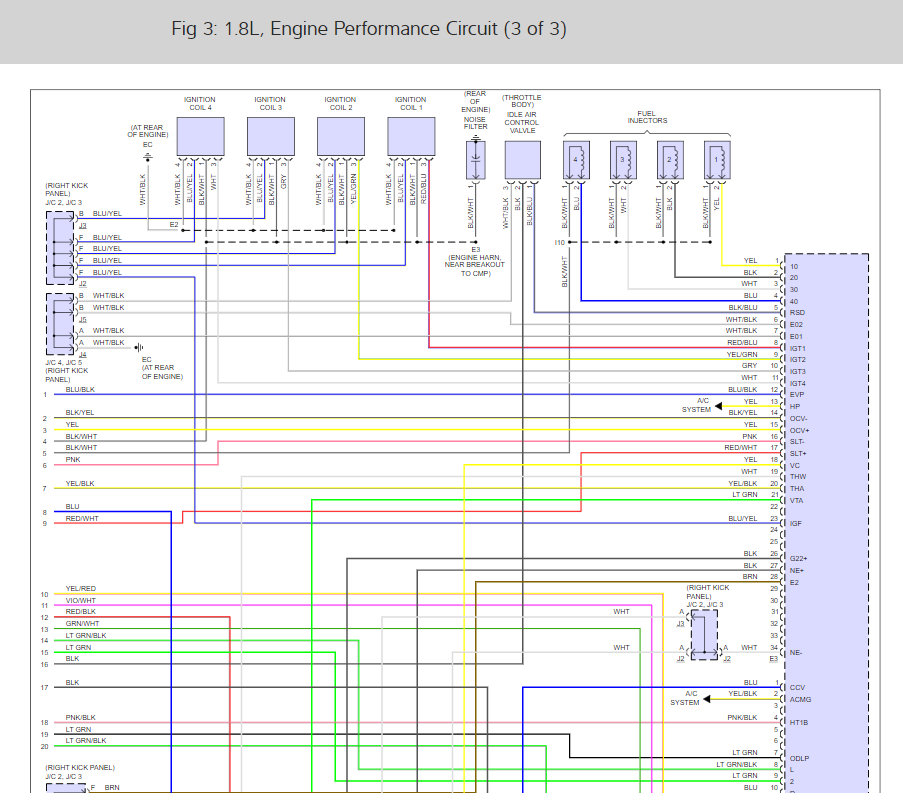Click the SLT- pin label

797,442
